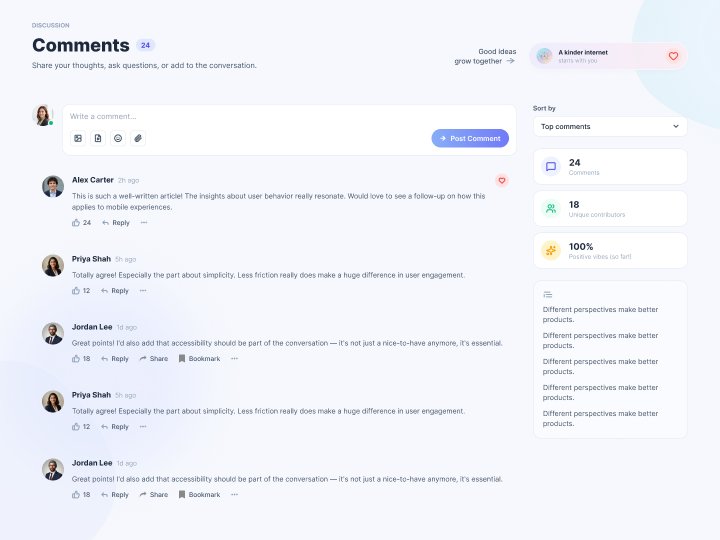Click the Post Comment button
Image resolution: width=720 pixels, height=540 pixels.
470,138
